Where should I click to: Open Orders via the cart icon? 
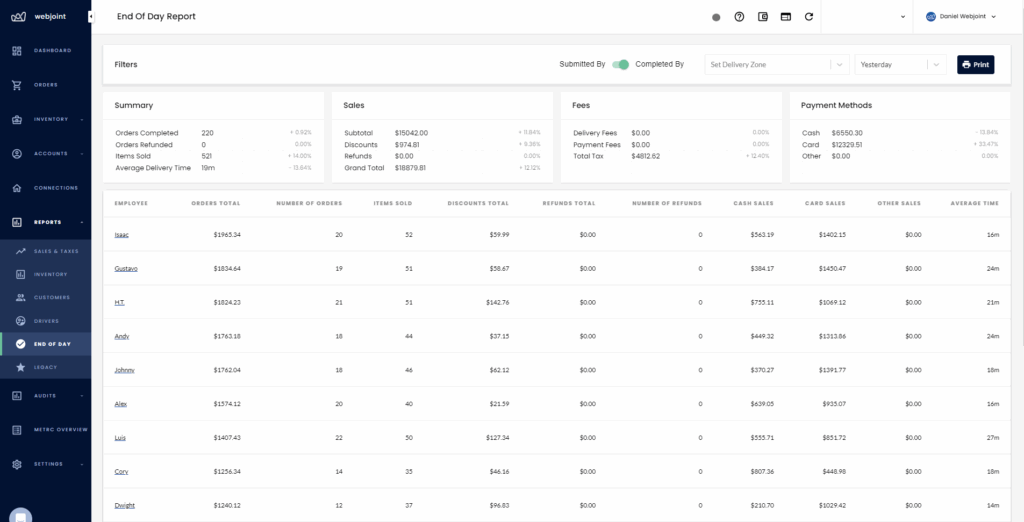[x=17, y=85]
